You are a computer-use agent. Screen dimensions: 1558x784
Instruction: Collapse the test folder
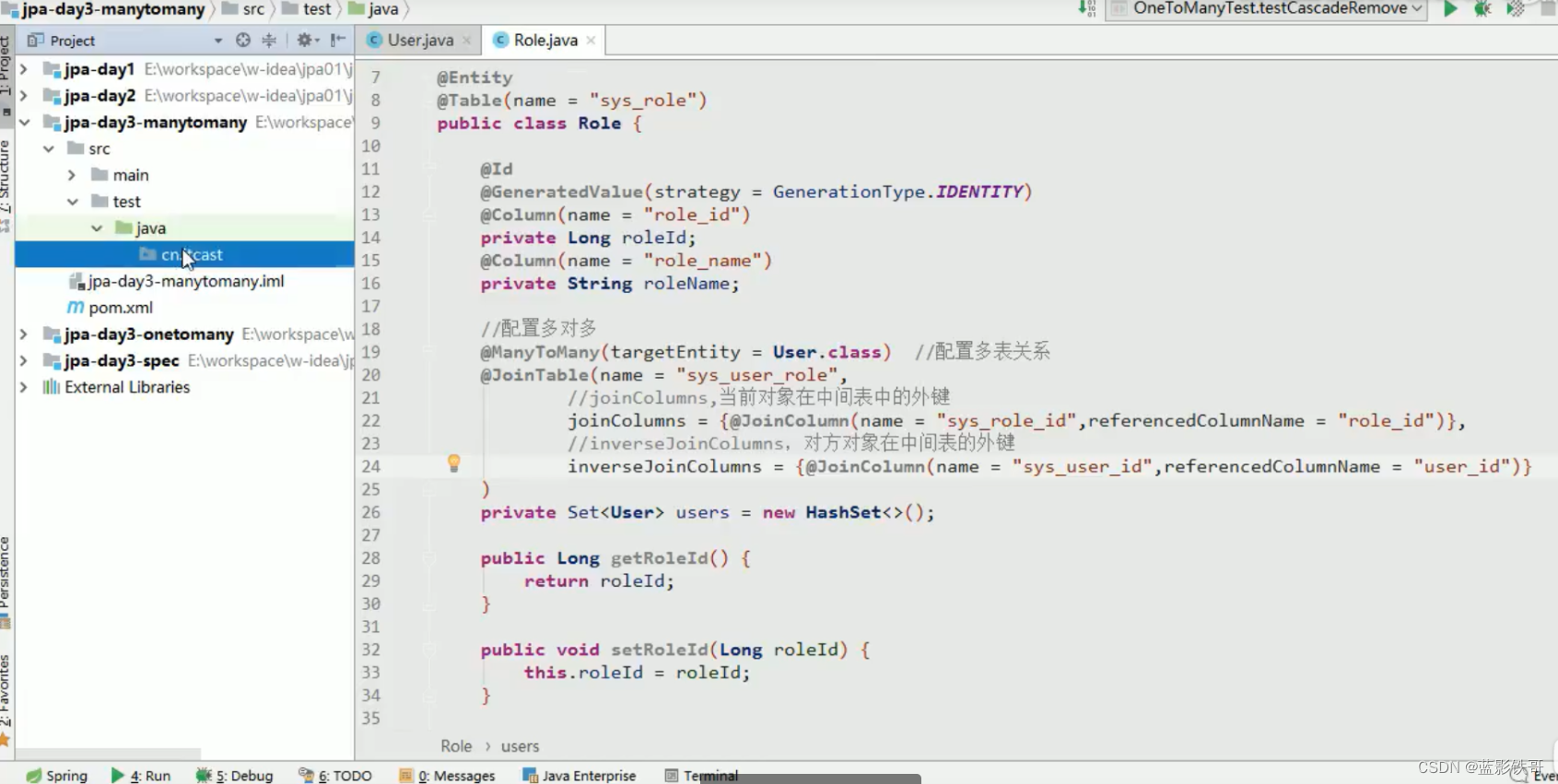coord(72,202)
